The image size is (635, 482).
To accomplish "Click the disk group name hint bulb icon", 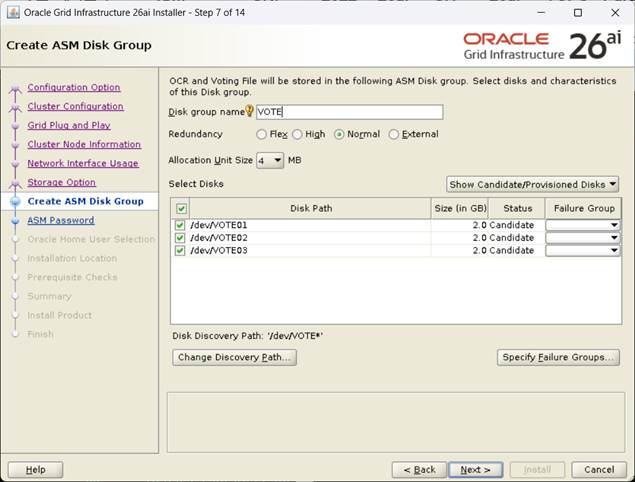I will click(x=250, y=111).
